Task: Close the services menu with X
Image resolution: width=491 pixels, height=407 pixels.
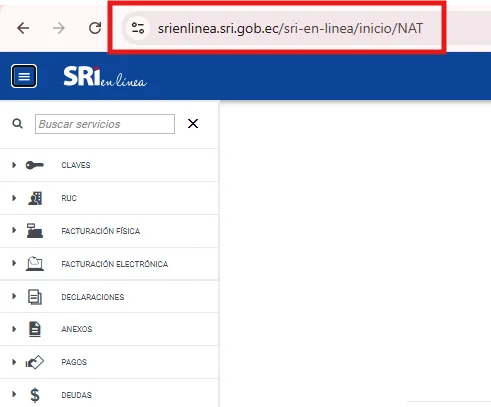Action: point(193,124)
